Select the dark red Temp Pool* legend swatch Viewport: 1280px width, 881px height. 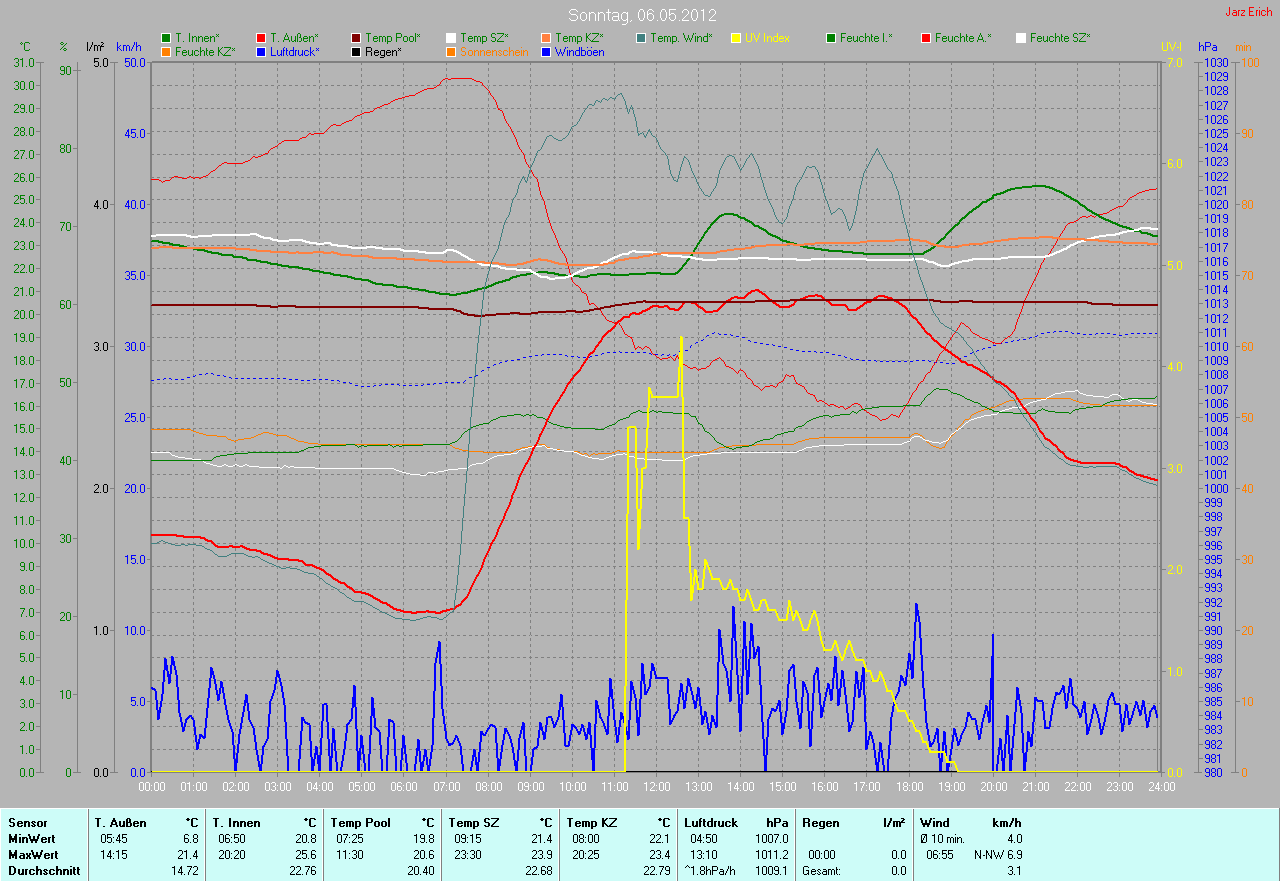coord(357,38)
